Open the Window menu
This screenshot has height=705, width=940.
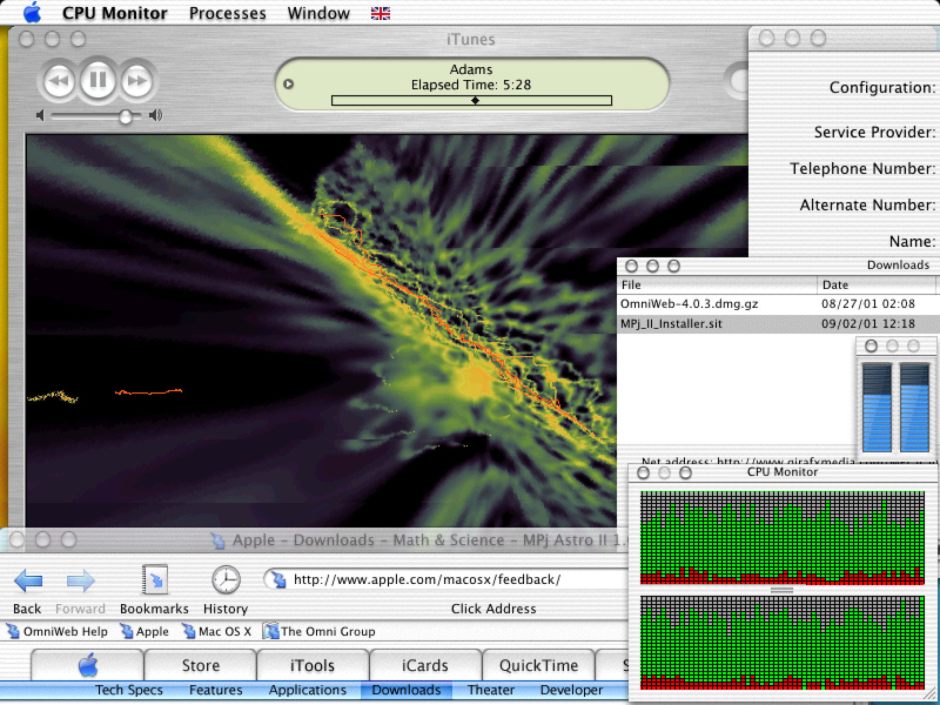pos(318,13)
